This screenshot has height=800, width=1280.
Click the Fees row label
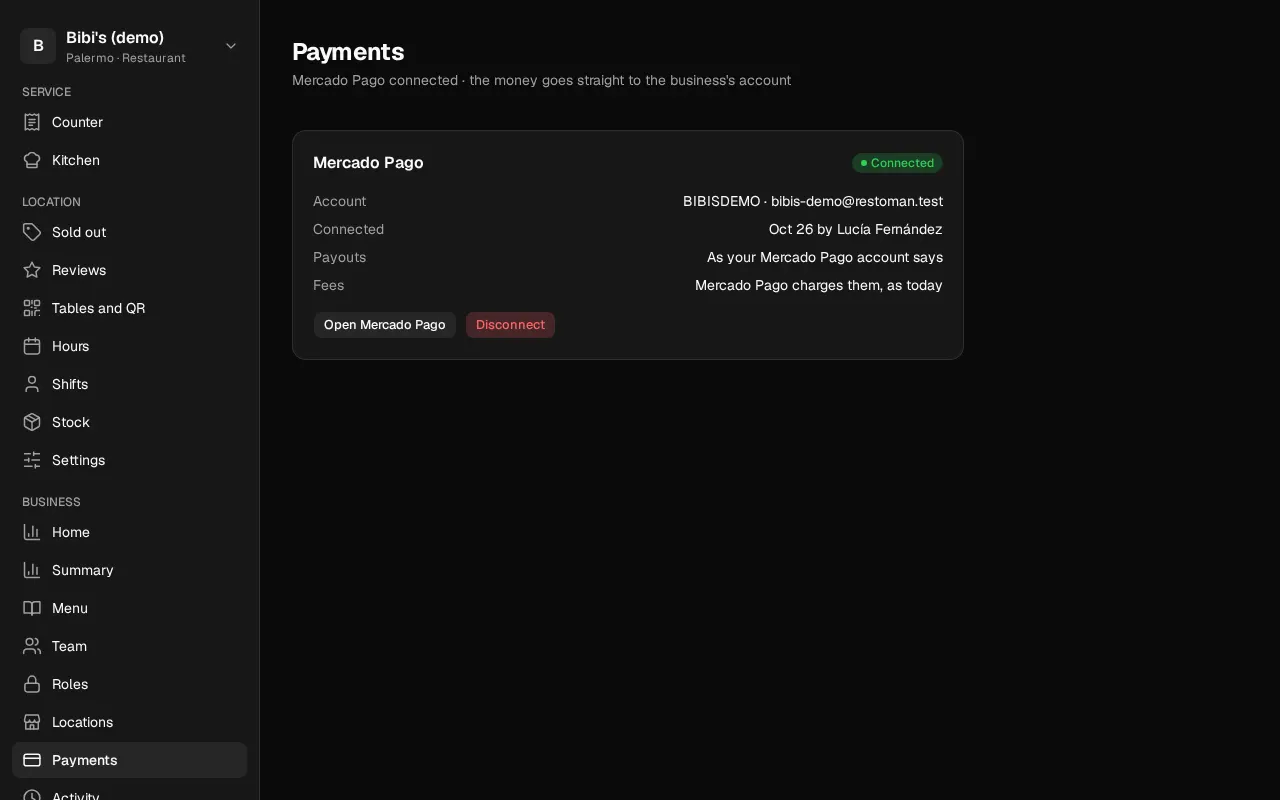point(329,285)
